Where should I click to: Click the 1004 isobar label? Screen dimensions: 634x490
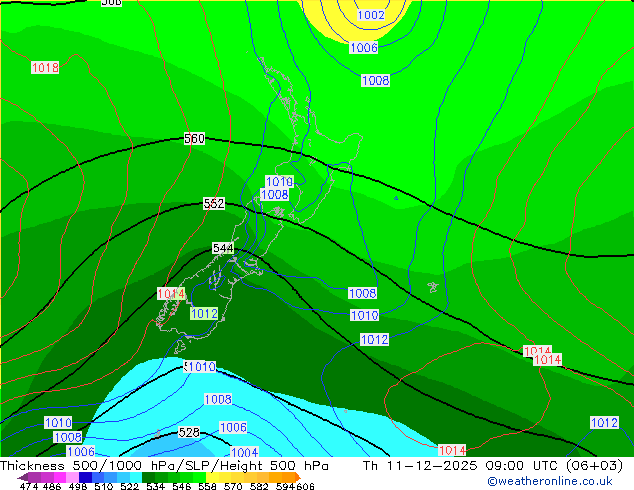coord(244,452)
